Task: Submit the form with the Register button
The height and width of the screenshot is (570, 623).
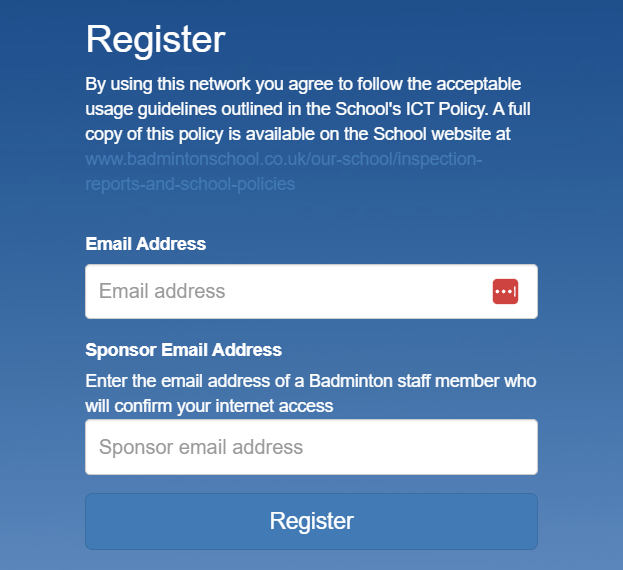Action: (312, 521)
